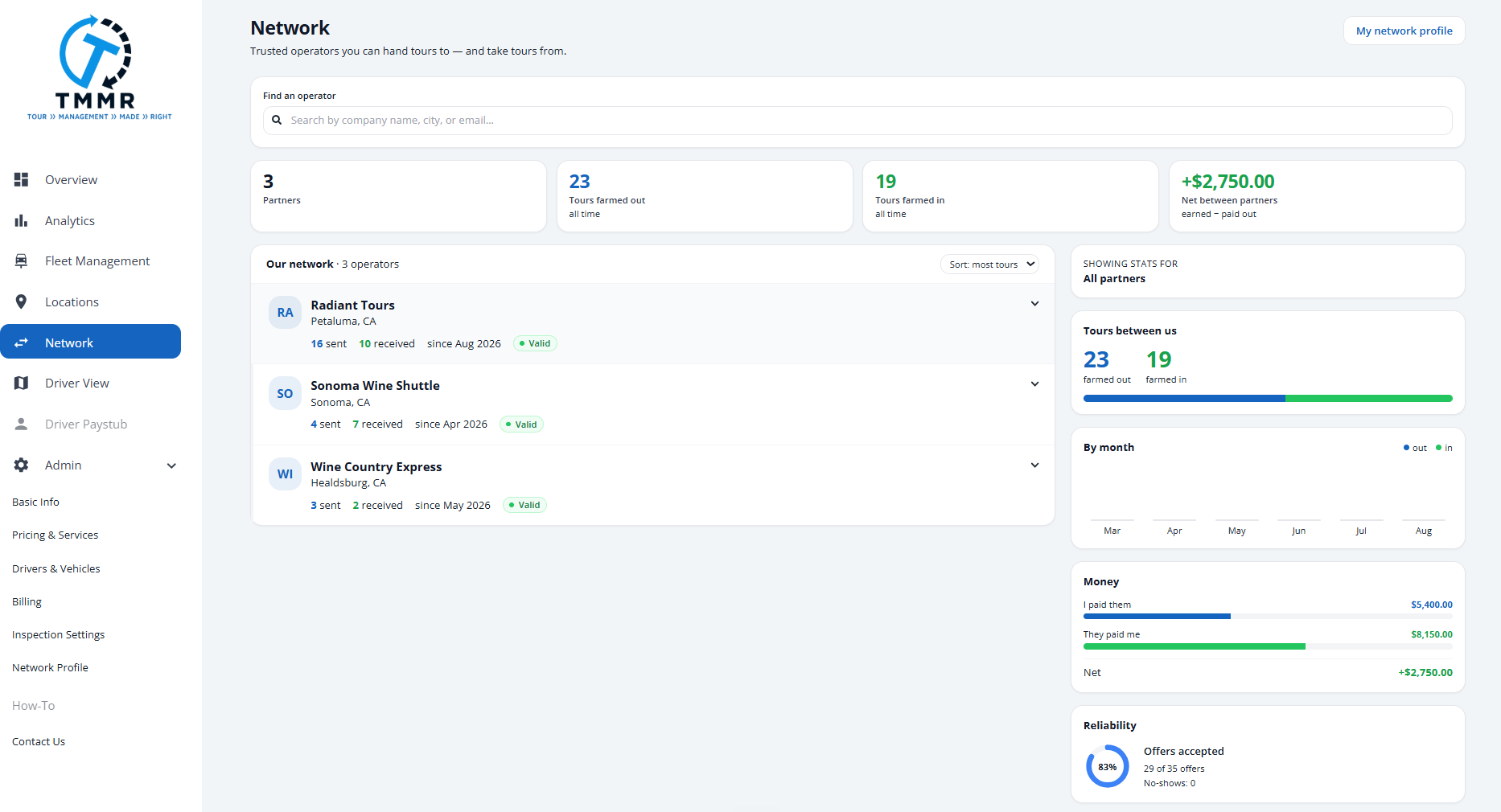Image resolution: width=1501 pixels, height=812 pixels.
Task: Click the 16 sent count
Action: click(x=328, y=343)
